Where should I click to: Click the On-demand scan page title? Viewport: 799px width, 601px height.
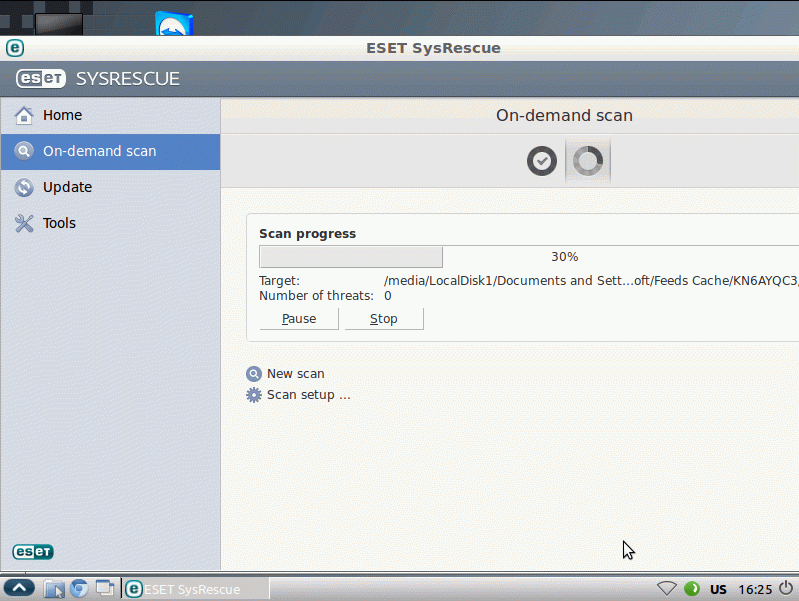point(565,116)
